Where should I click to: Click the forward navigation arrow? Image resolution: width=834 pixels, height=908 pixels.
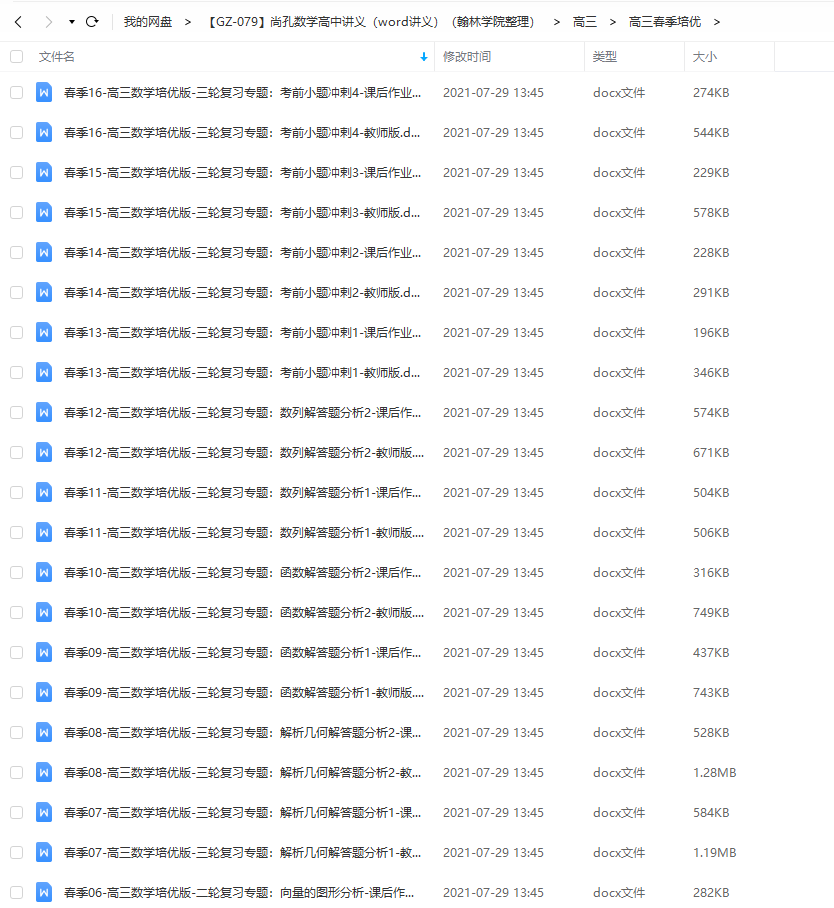point(48,21)
